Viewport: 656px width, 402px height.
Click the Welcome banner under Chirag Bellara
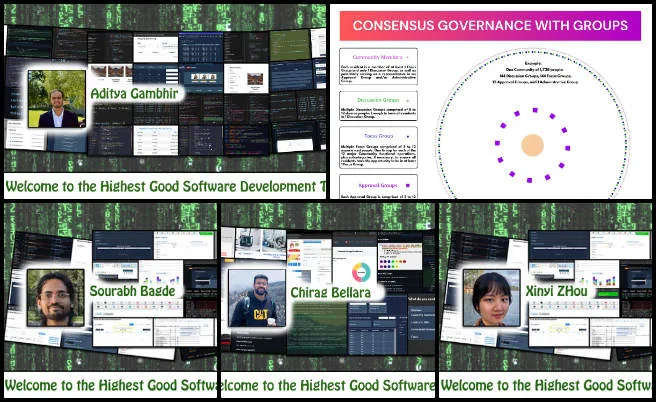point(328,385)
